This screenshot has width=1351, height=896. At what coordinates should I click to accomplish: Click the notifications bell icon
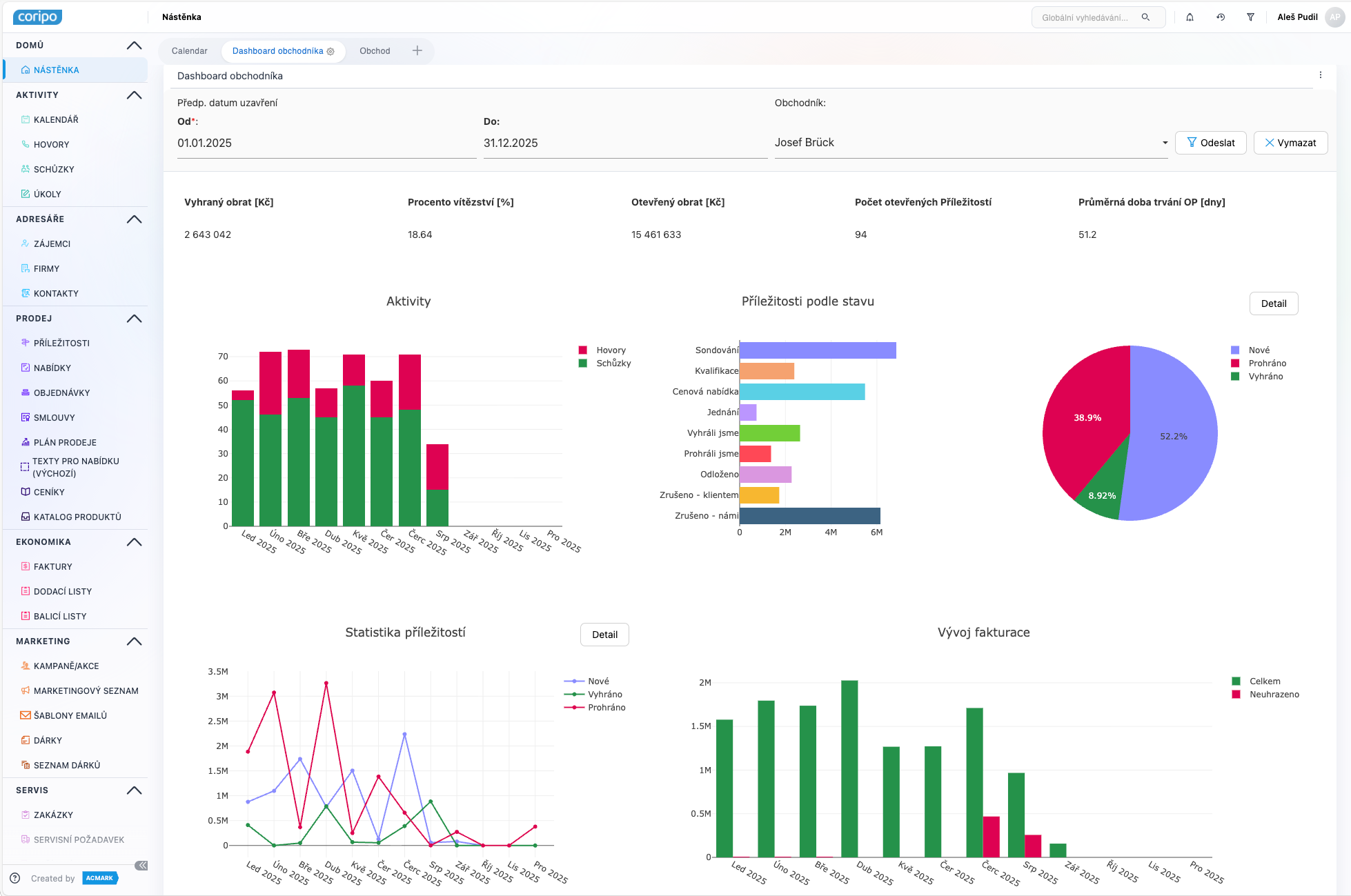(x=1190, y=17)
